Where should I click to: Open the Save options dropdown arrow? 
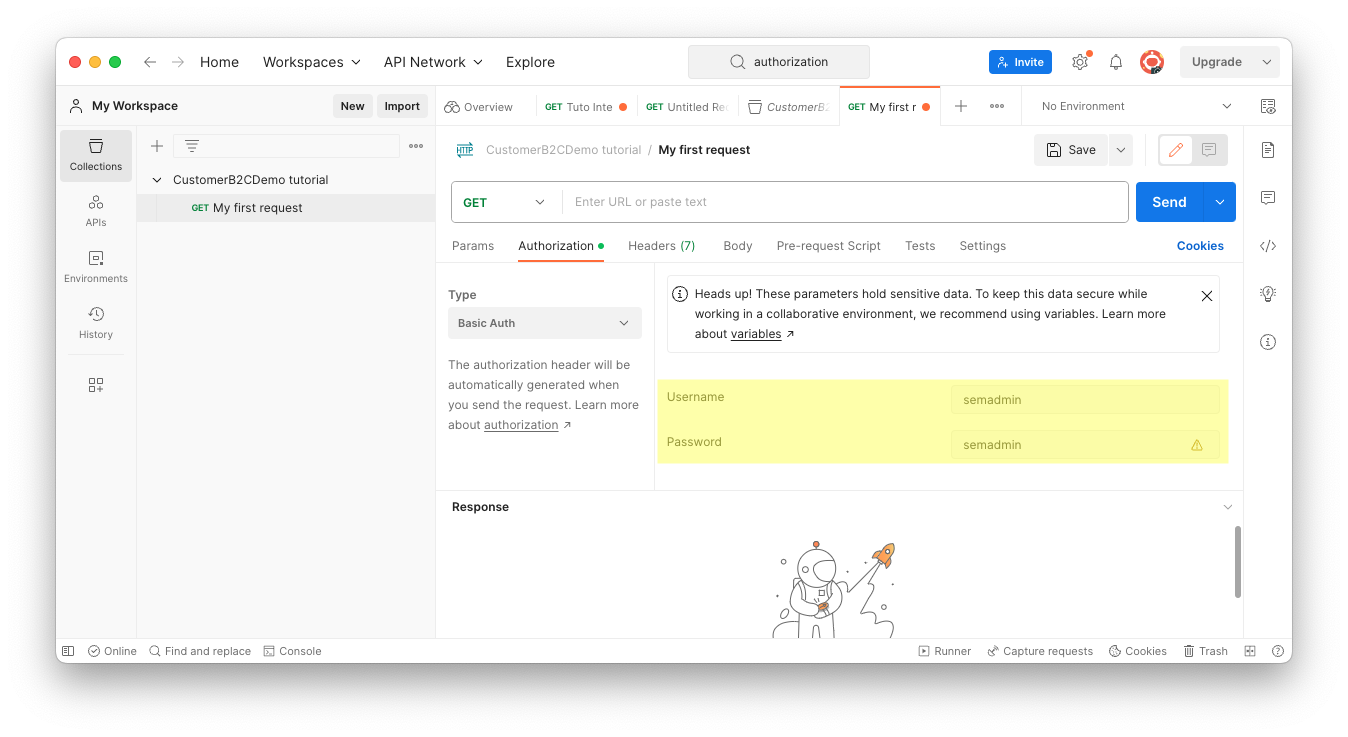1121,150
